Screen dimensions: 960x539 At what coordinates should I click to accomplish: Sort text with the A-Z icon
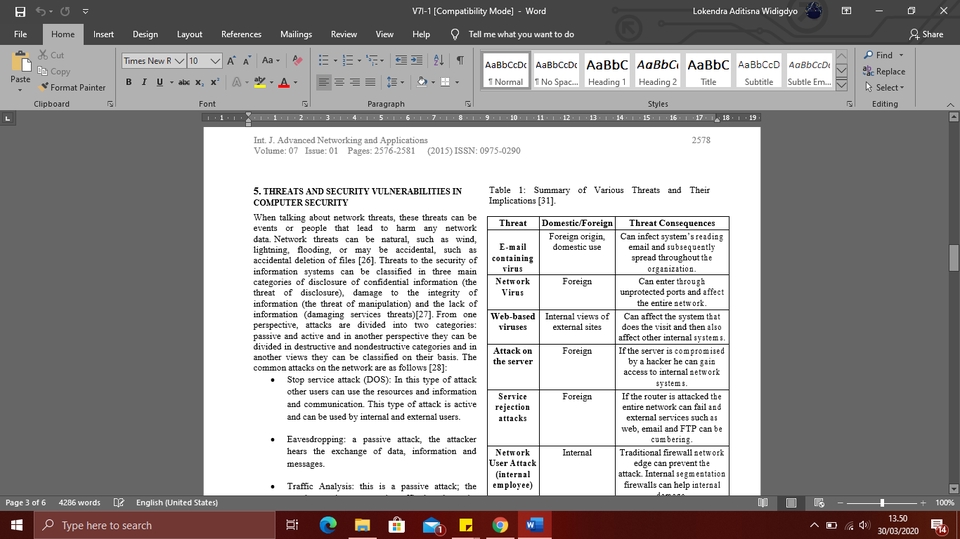pyautogui.click(x=438, y=60)
